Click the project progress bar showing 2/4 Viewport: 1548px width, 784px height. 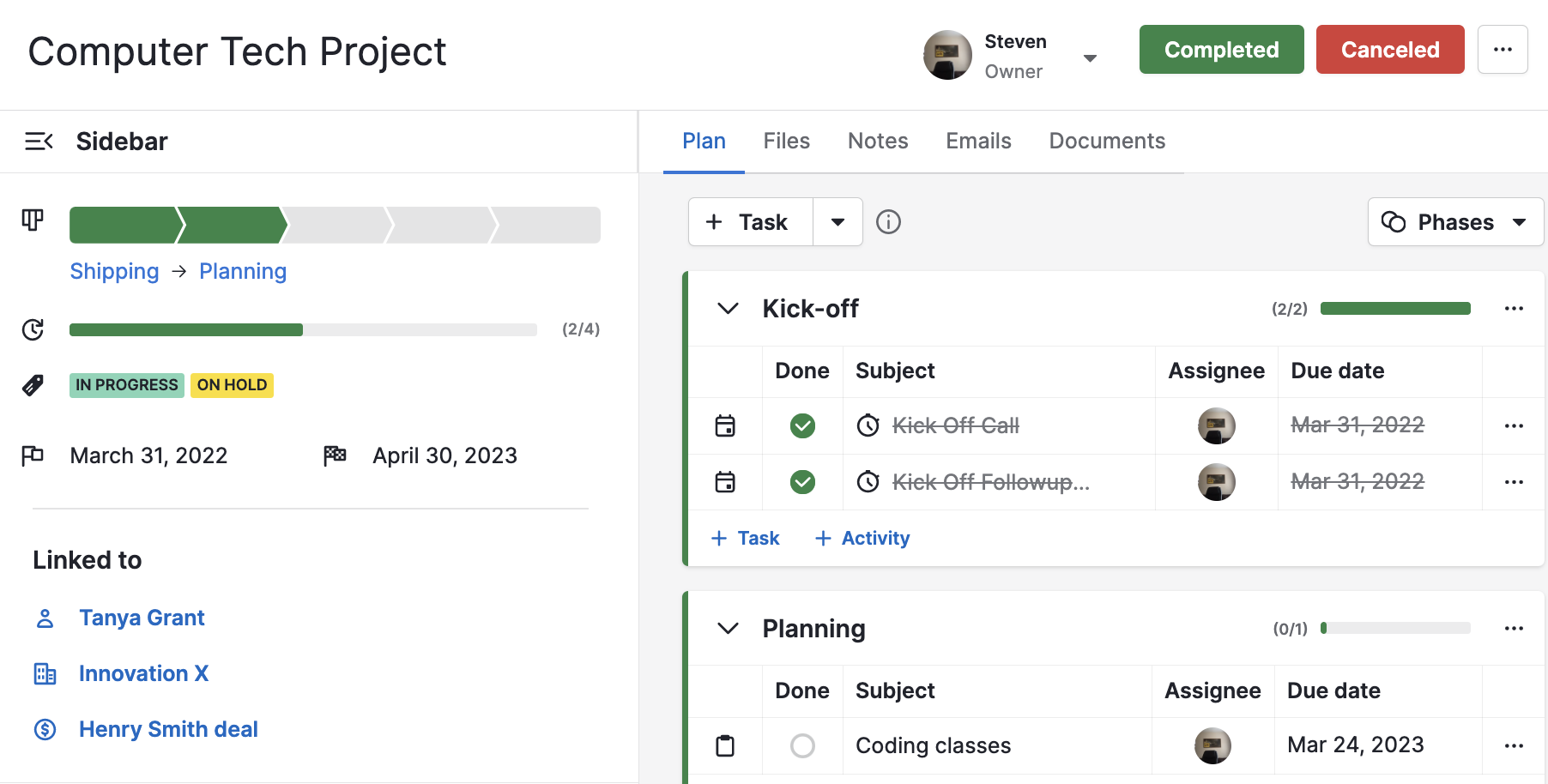[x=302, y=329]
